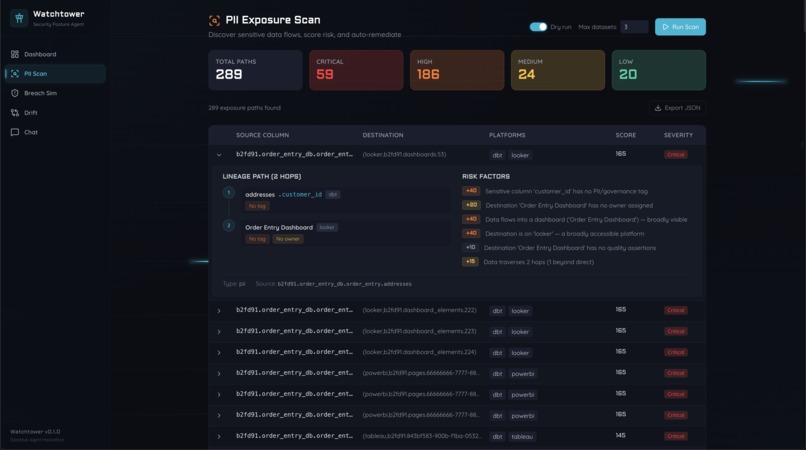Viewport: 806px width, 450px height.
Task: Click the Dashboard grid icon
Action: (15, 54)
